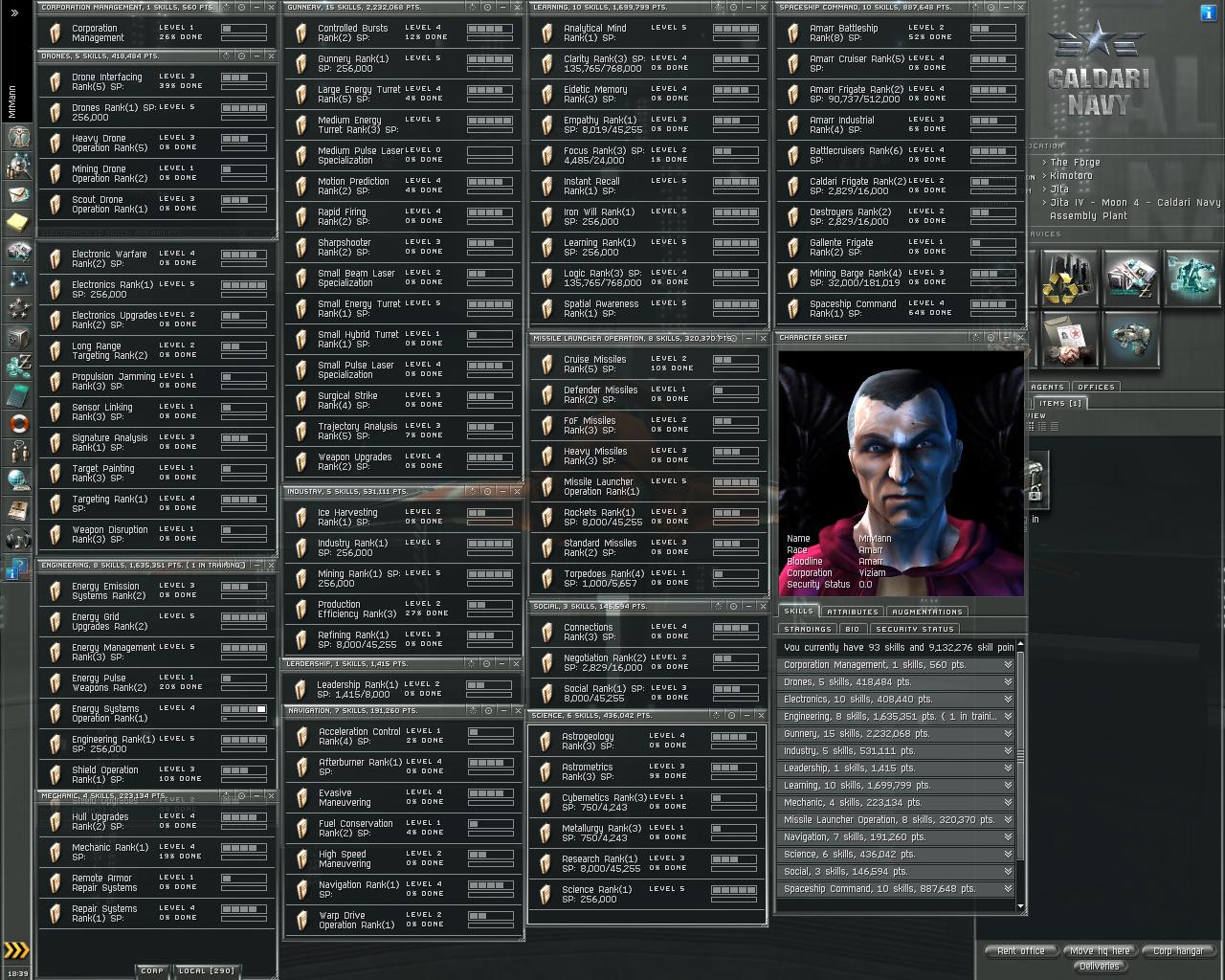This screenshot has height=980, width=1225.
Task: Open the ship wreck station service icon
Action: [1131, 340]
